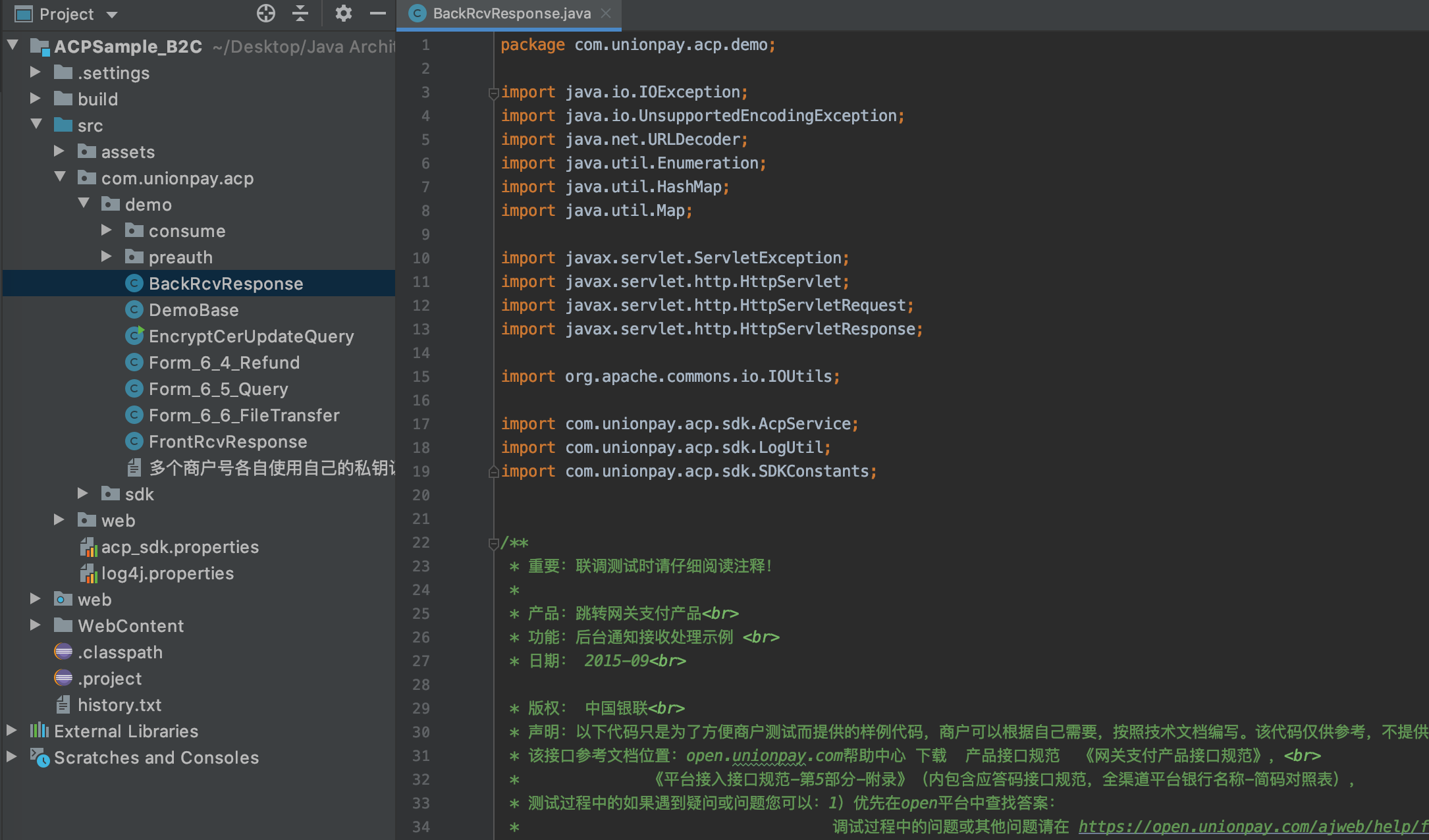Click the .classpath Eclipse file icon

click(63, 652)
